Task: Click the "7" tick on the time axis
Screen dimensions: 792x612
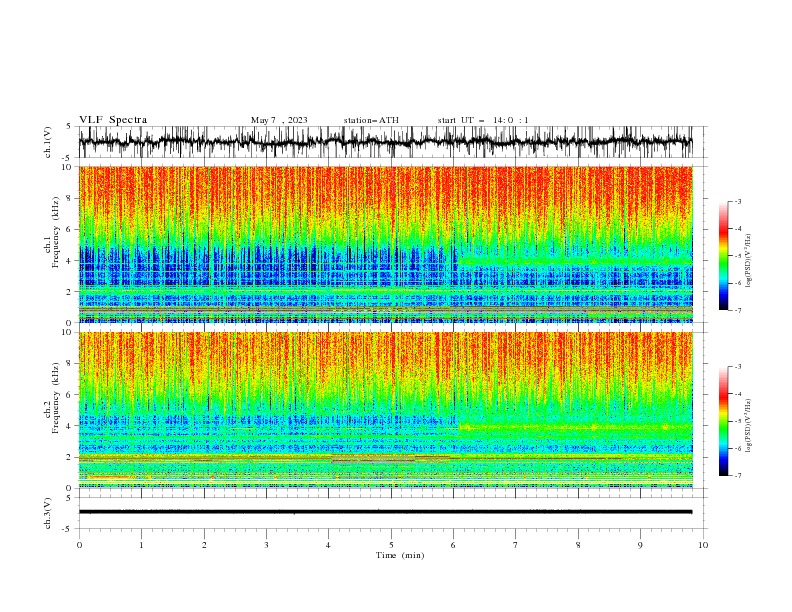Action: coord(516,545)
